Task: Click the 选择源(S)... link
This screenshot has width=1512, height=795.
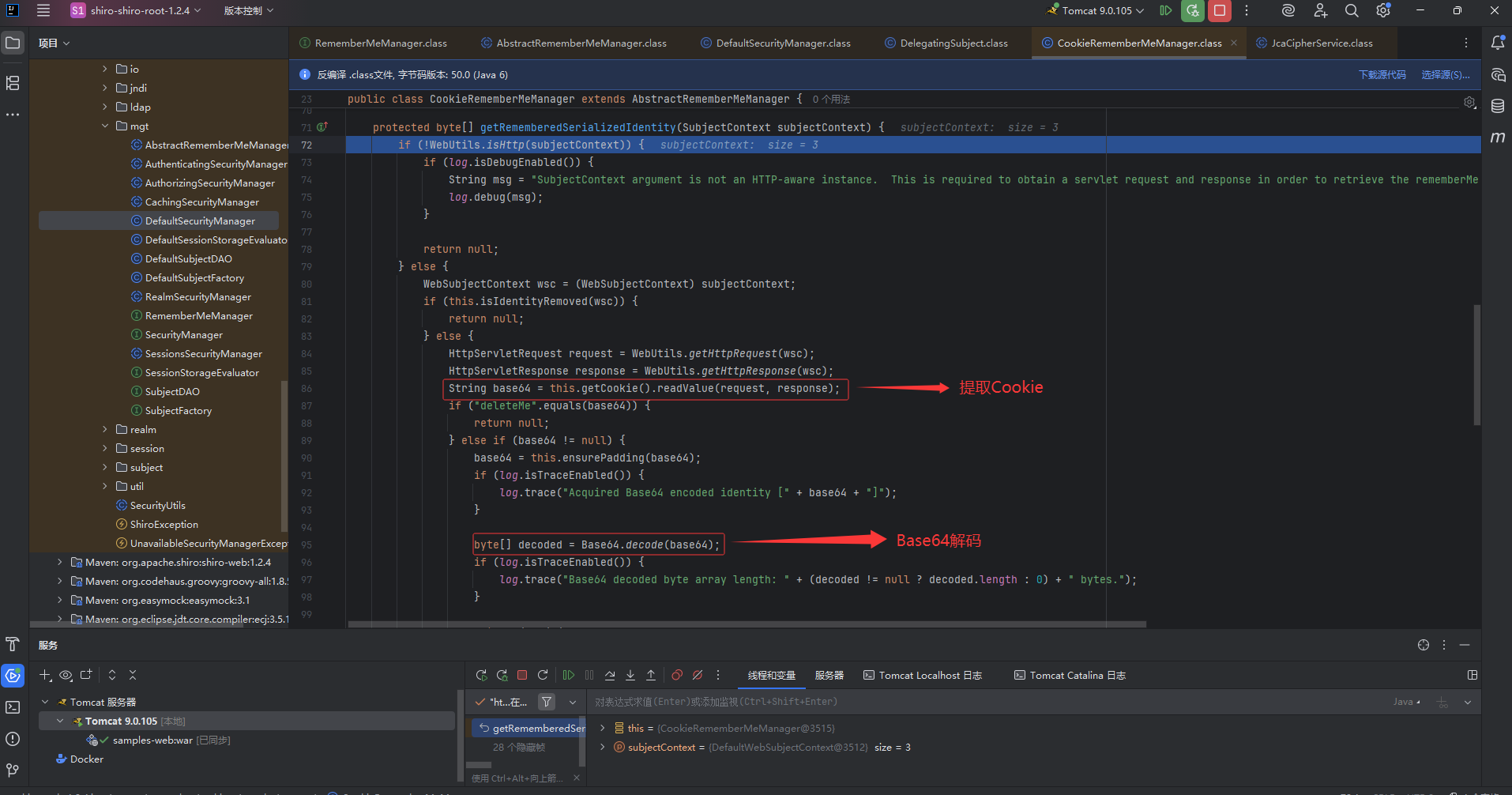Action: (1445, 75)
